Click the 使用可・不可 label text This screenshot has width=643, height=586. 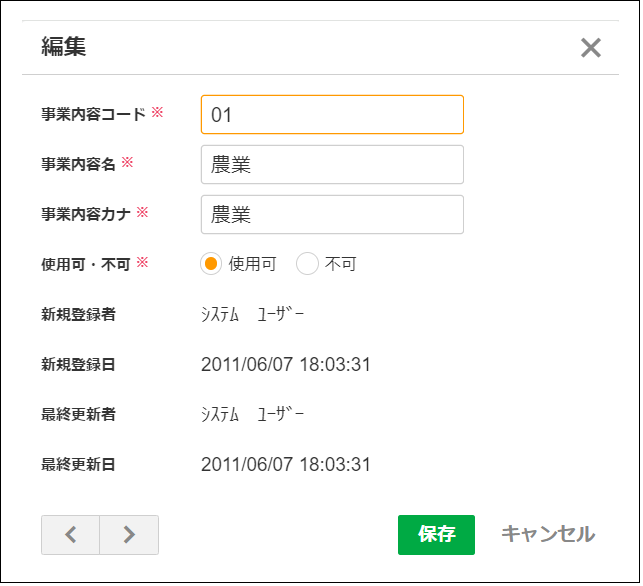click(86, 264)
